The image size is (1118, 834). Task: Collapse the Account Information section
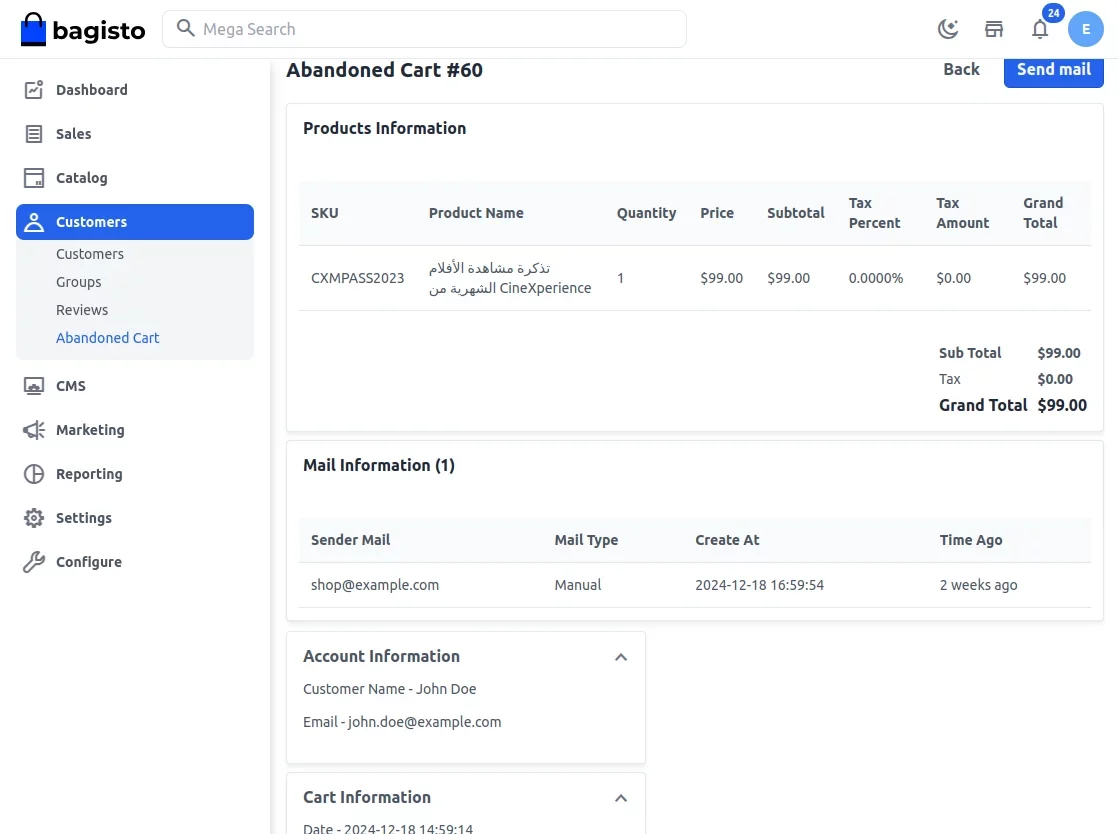[621, 657]
